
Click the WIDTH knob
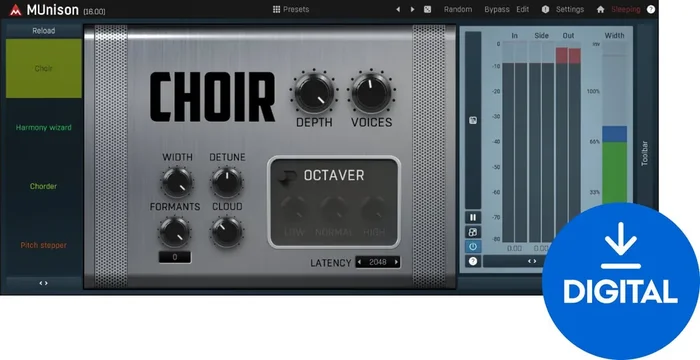pos(177,182)
